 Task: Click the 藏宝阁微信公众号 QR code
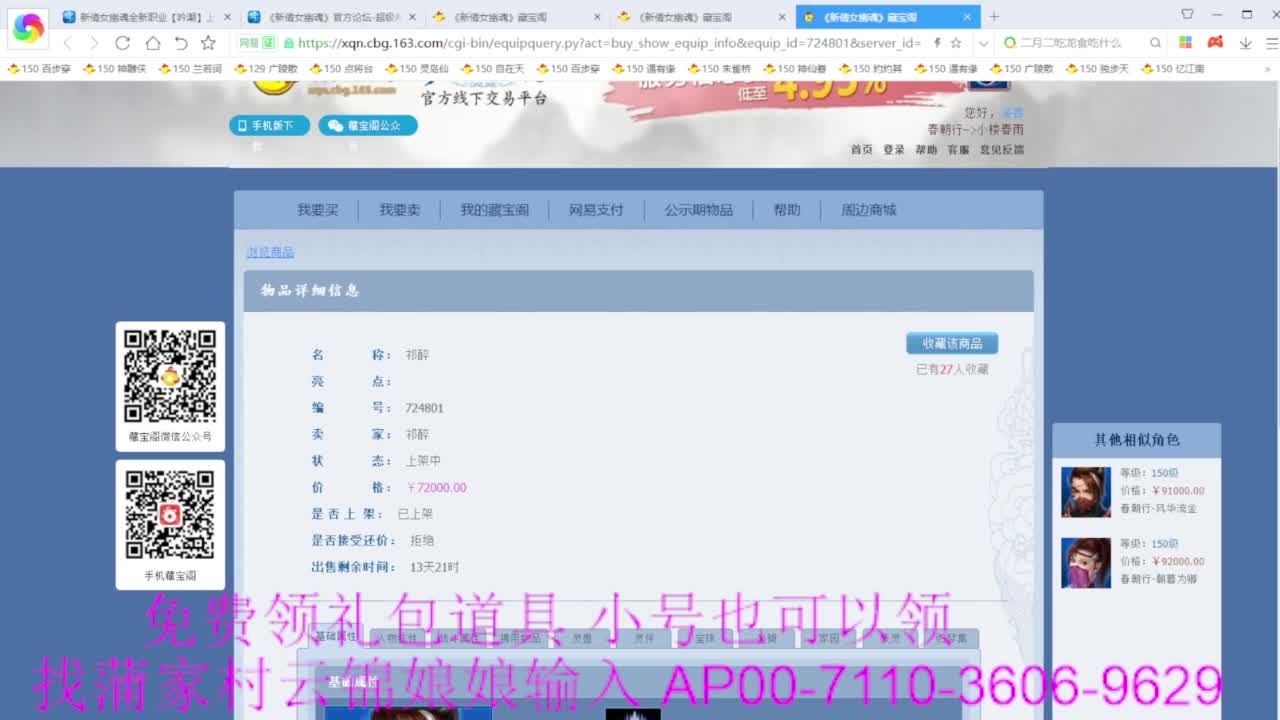[170, 376]
